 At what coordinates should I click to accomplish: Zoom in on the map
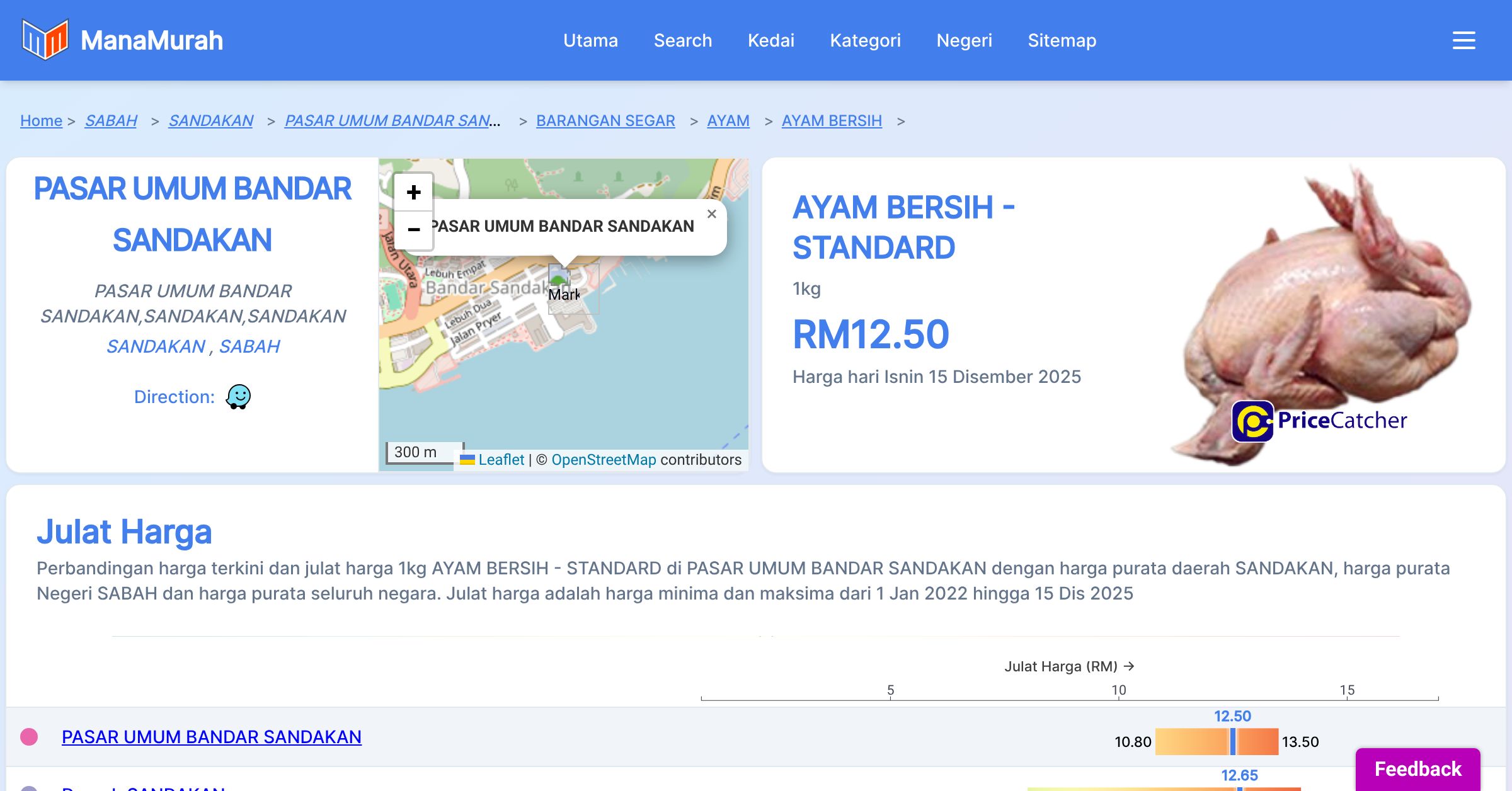[x=413, y=192]
